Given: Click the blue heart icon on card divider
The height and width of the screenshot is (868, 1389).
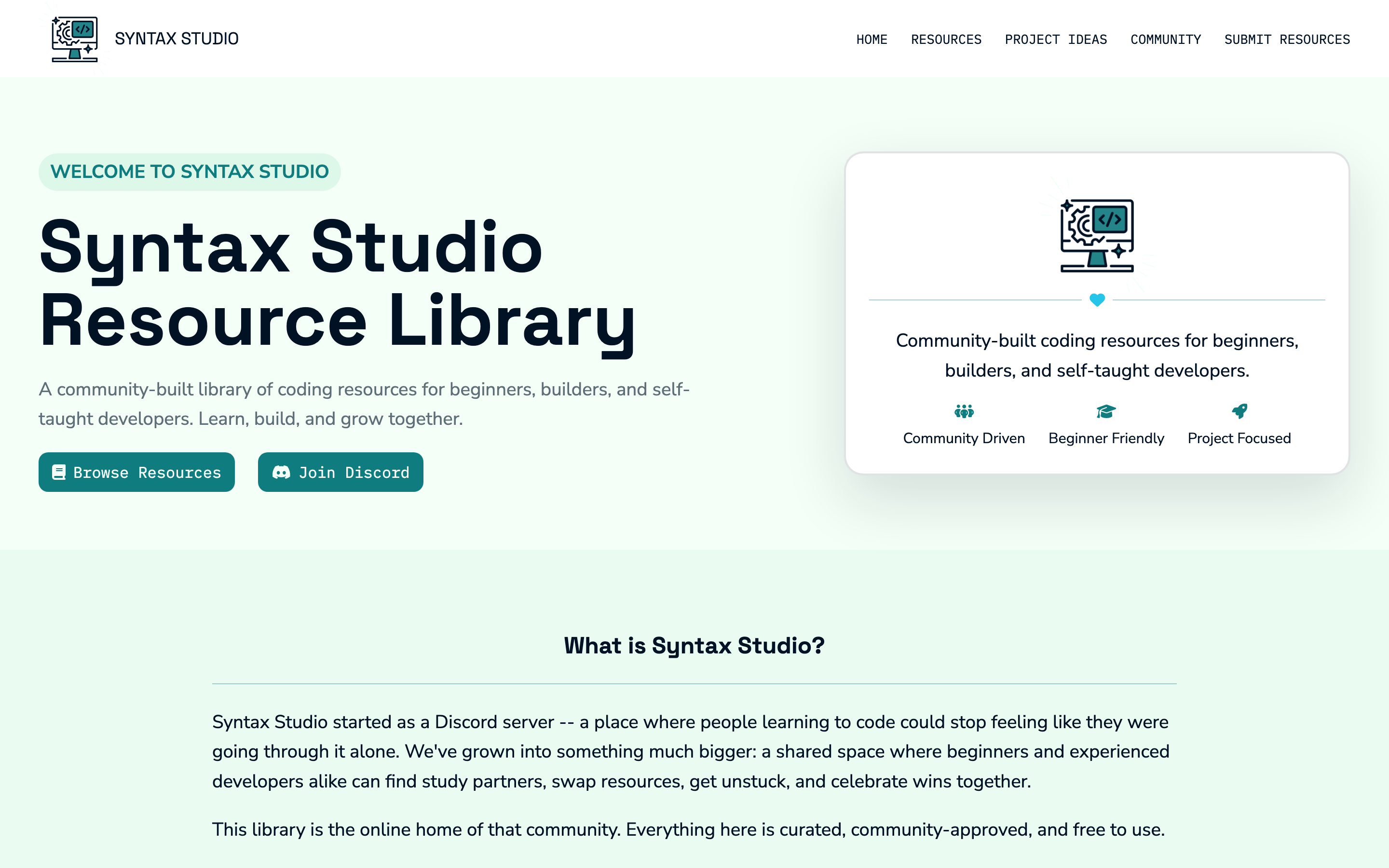Looking at the screenshot, I should point(1097,299).
